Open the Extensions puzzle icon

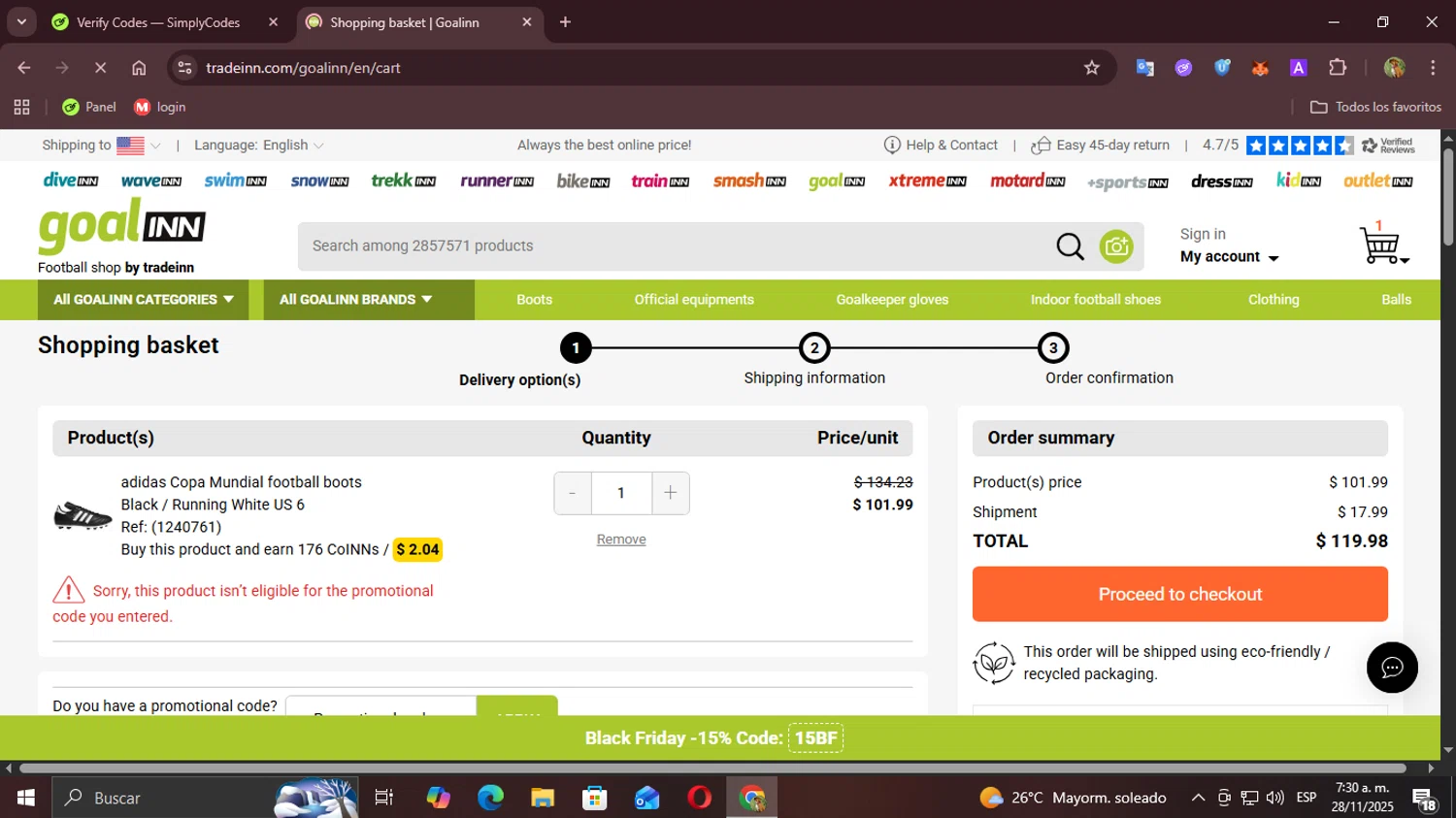1338,68
